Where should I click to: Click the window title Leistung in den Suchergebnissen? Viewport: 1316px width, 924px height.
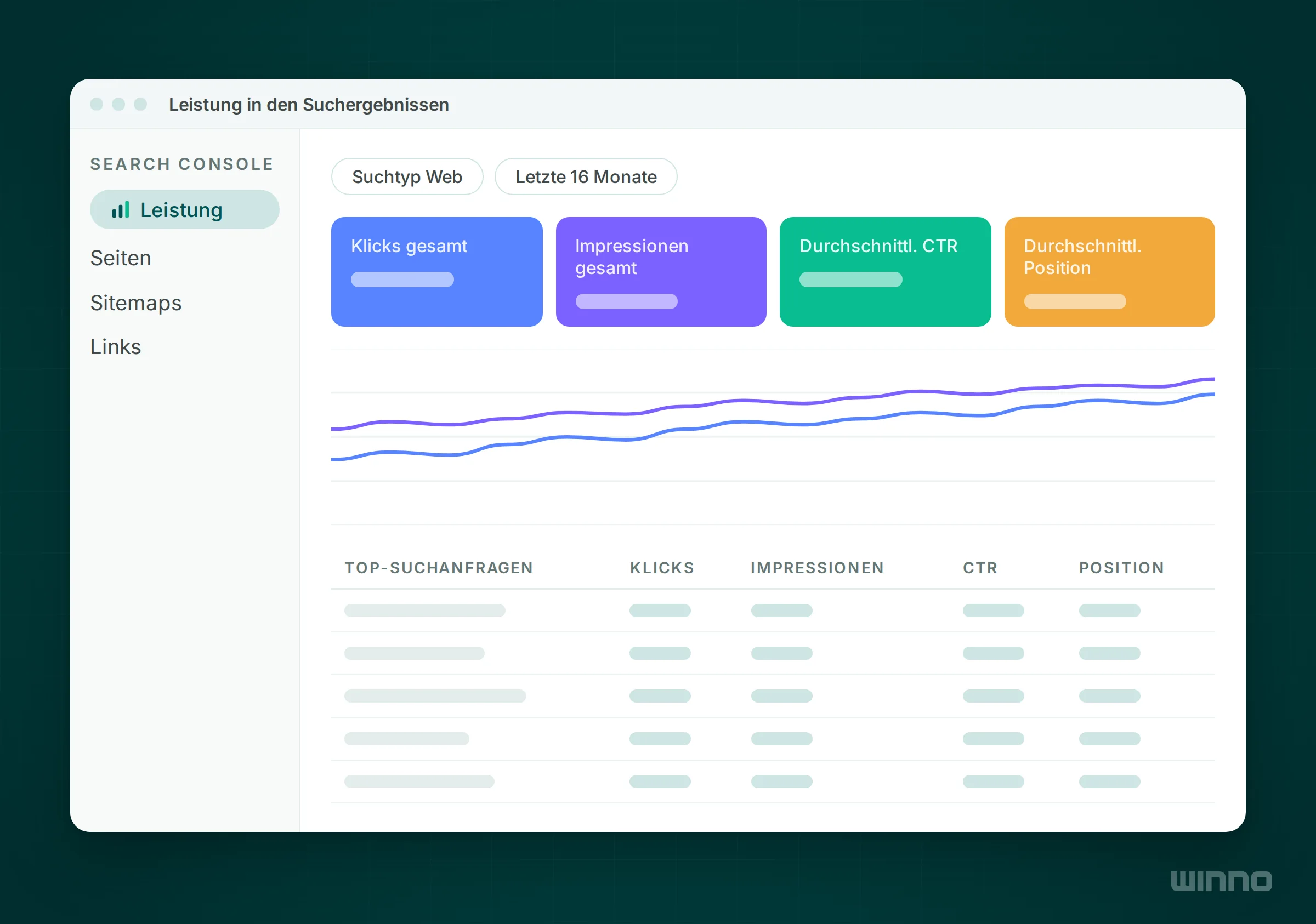(308, 105)
